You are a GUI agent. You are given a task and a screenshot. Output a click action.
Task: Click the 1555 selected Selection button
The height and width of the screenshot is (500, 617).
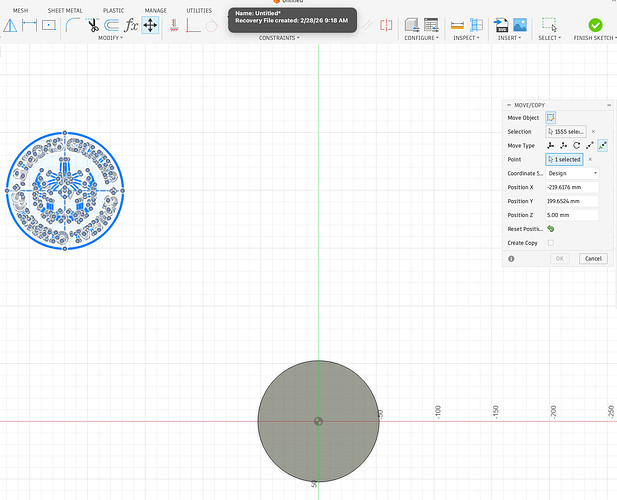[x=566, y=132]
